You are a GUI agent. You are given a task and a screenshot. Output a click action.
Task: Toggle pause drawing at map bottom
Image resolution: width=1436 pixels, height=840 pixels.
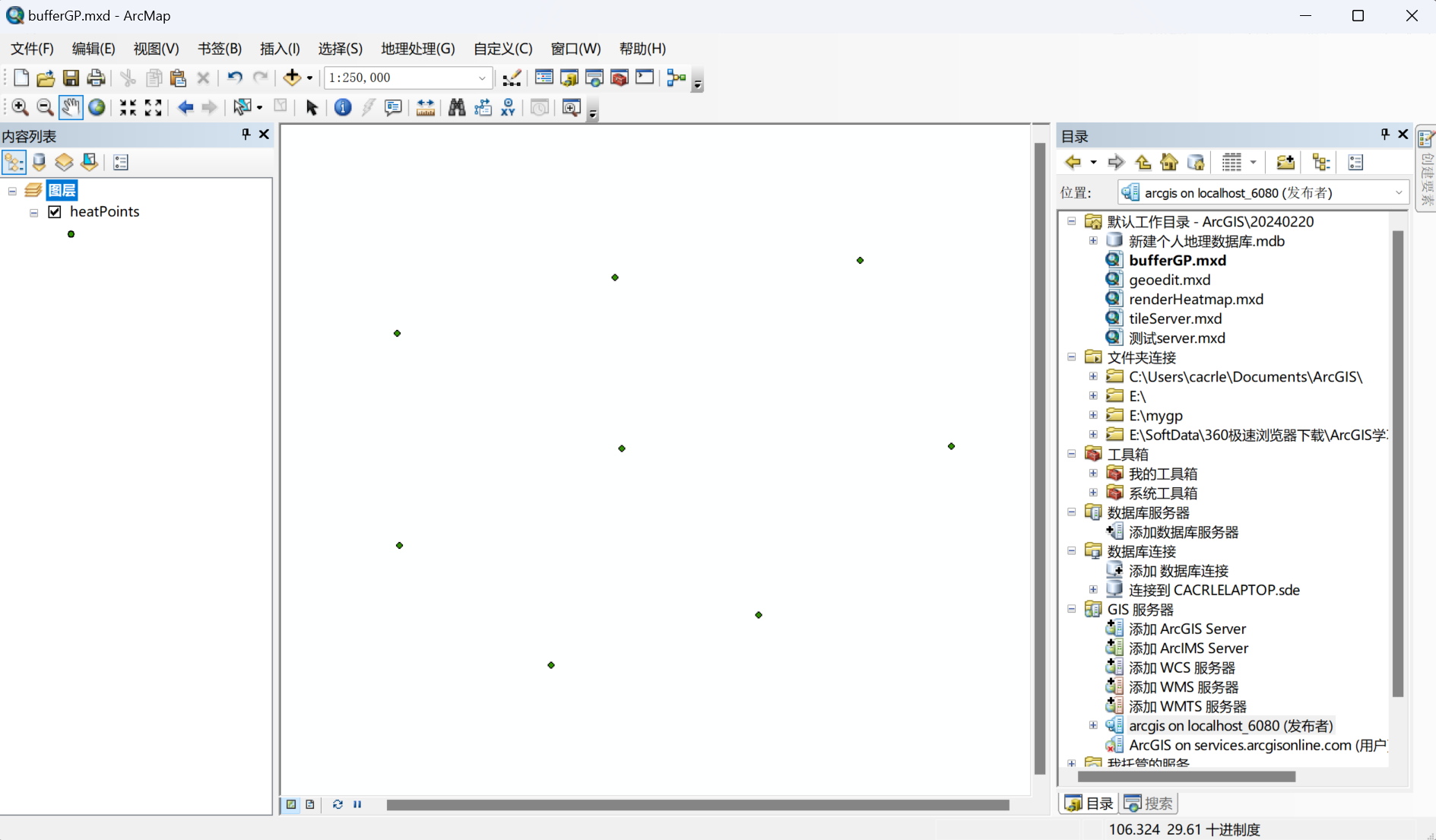point(357,804)
